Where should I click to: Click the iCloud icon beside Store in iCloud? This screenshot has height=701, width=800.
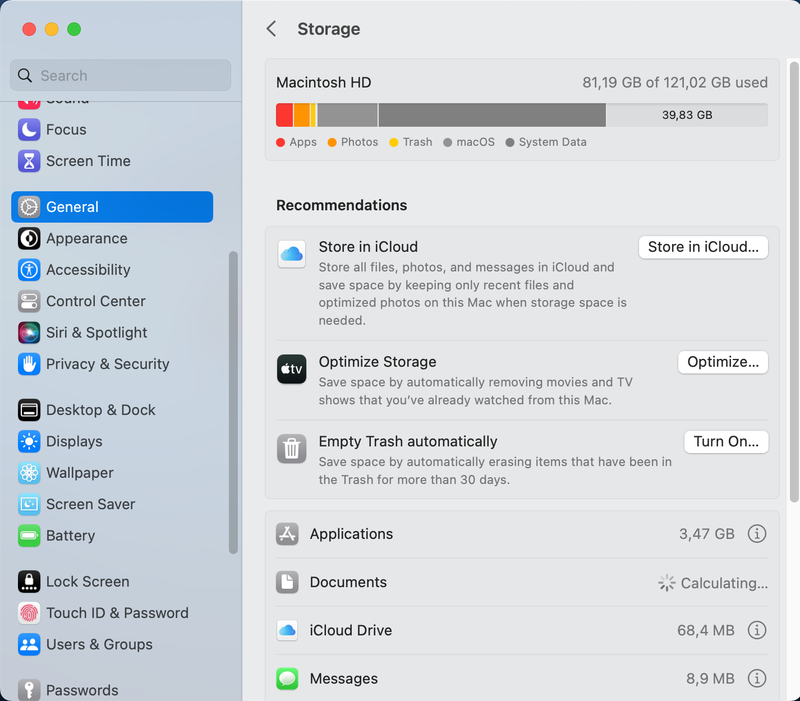[x=292, y=254]
